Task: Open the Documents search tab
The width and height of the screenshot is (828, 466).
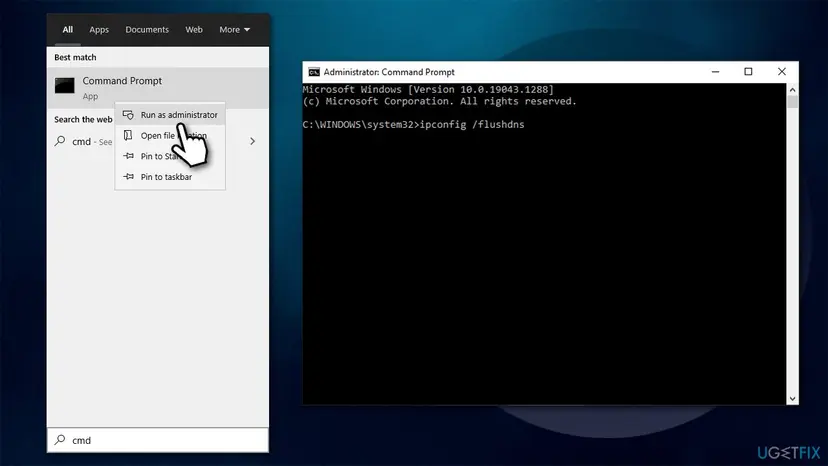Action: click(x=147, y=30)
